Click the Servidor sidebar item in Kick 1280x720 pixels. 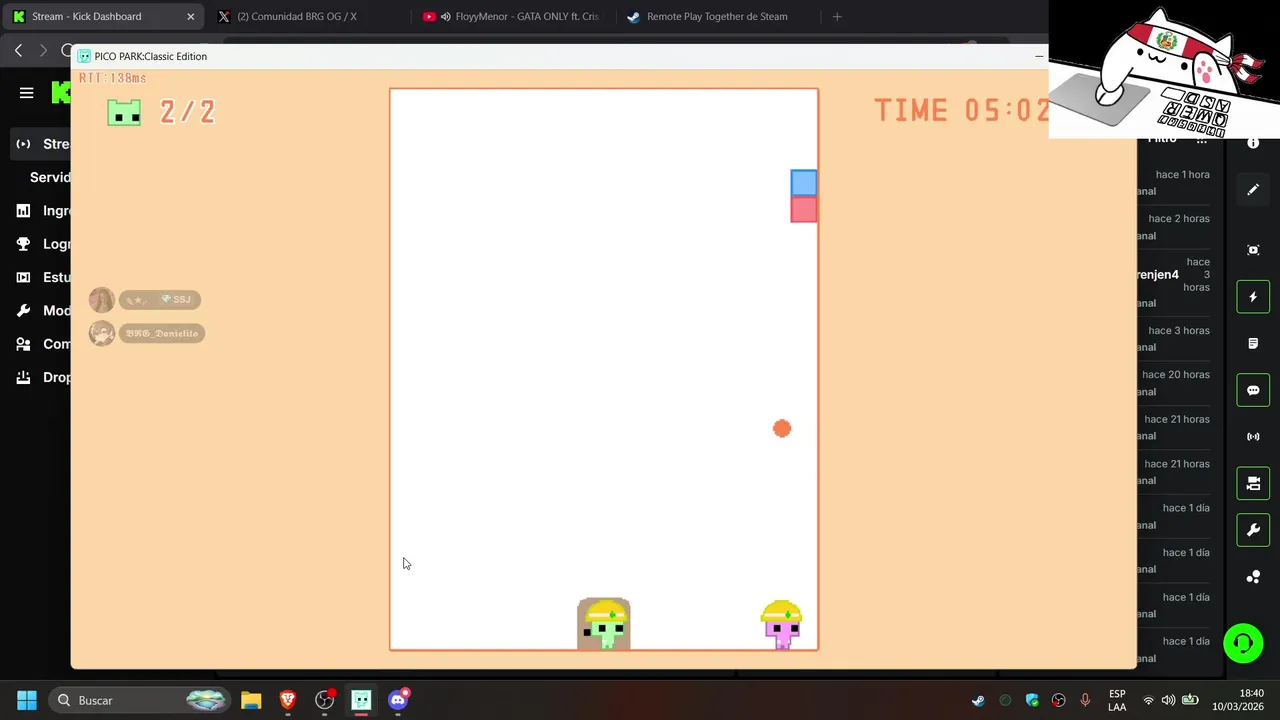click(50, 177)
